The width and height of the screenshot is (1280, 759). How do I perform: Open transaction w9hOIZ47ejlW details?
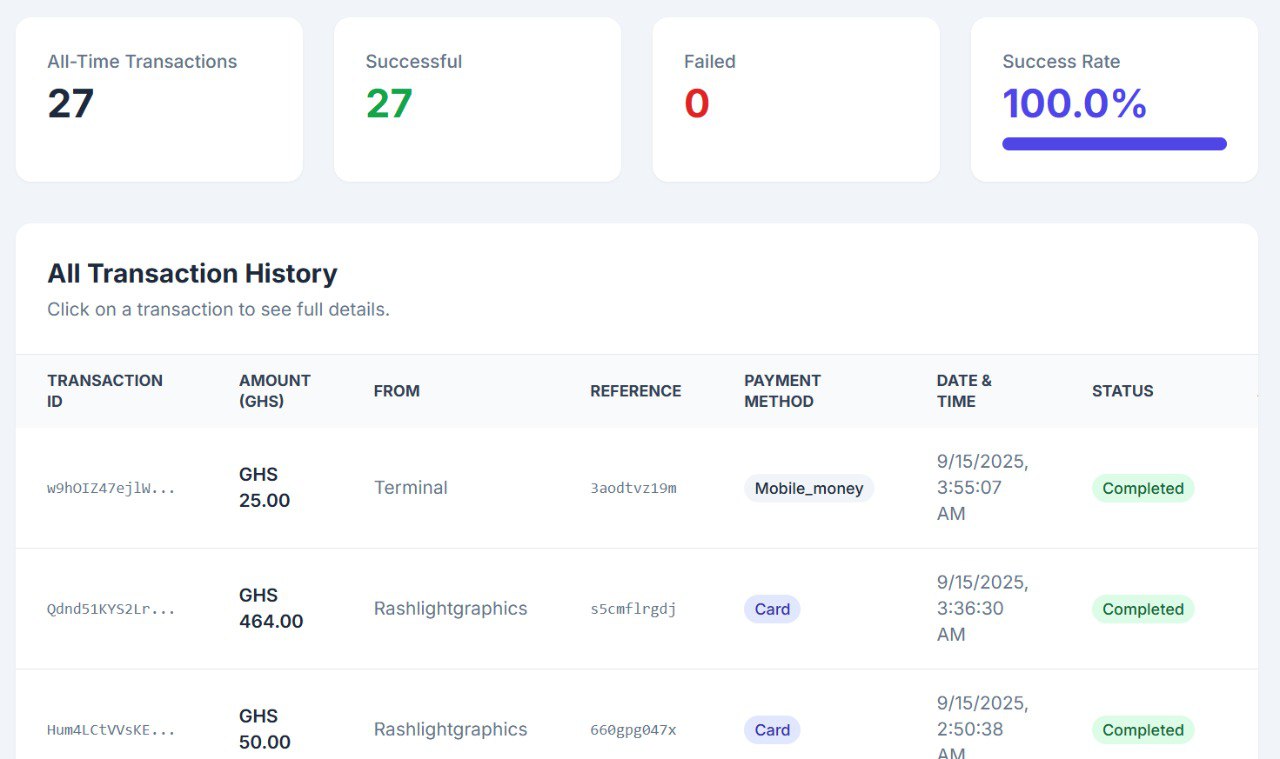(111, 488)
